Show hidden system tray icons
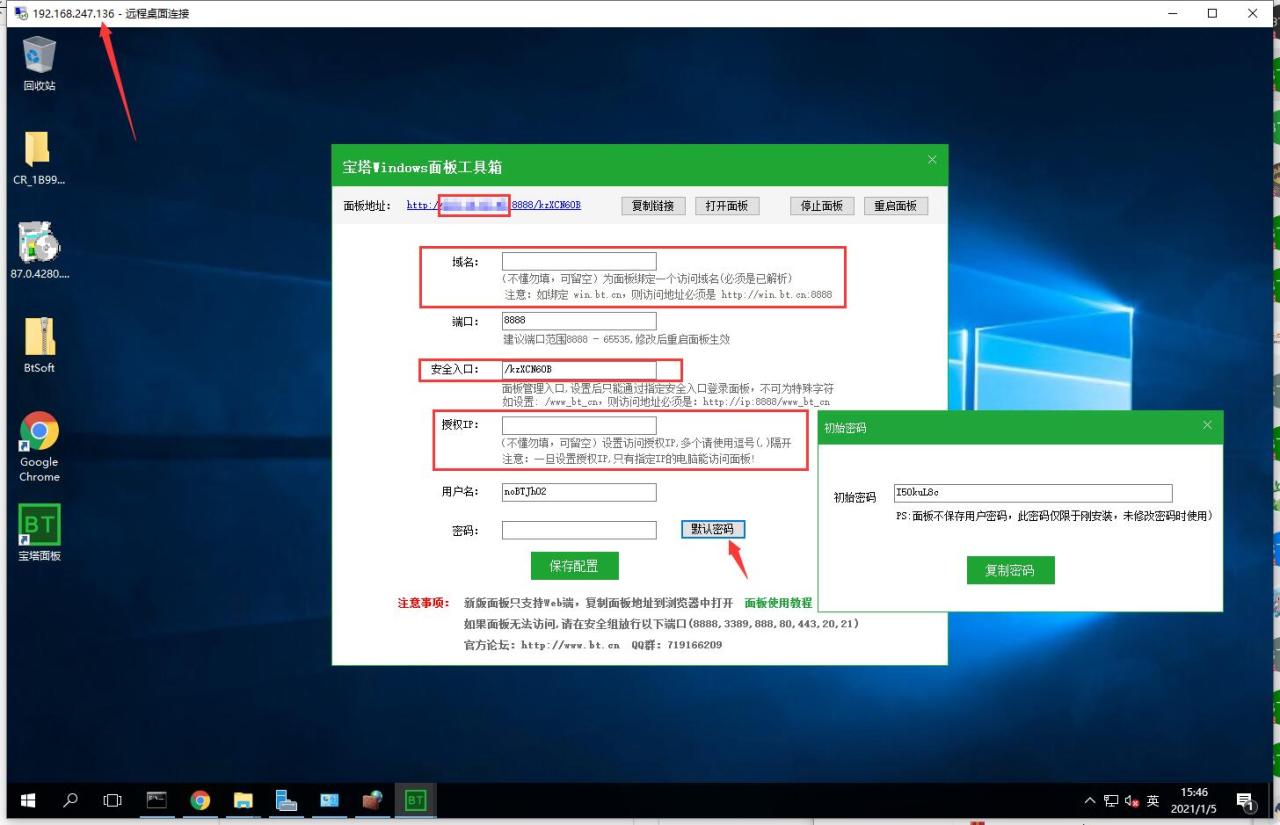Image resolution: width=1280 pixels, height=825 pixels. tap(1090, 801)
